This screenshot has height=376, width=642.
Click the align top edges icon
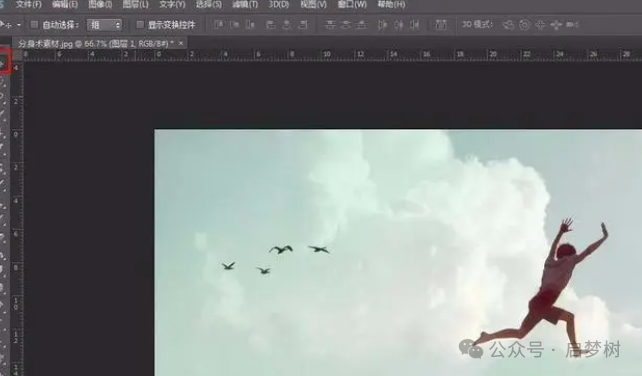(219, 25)
